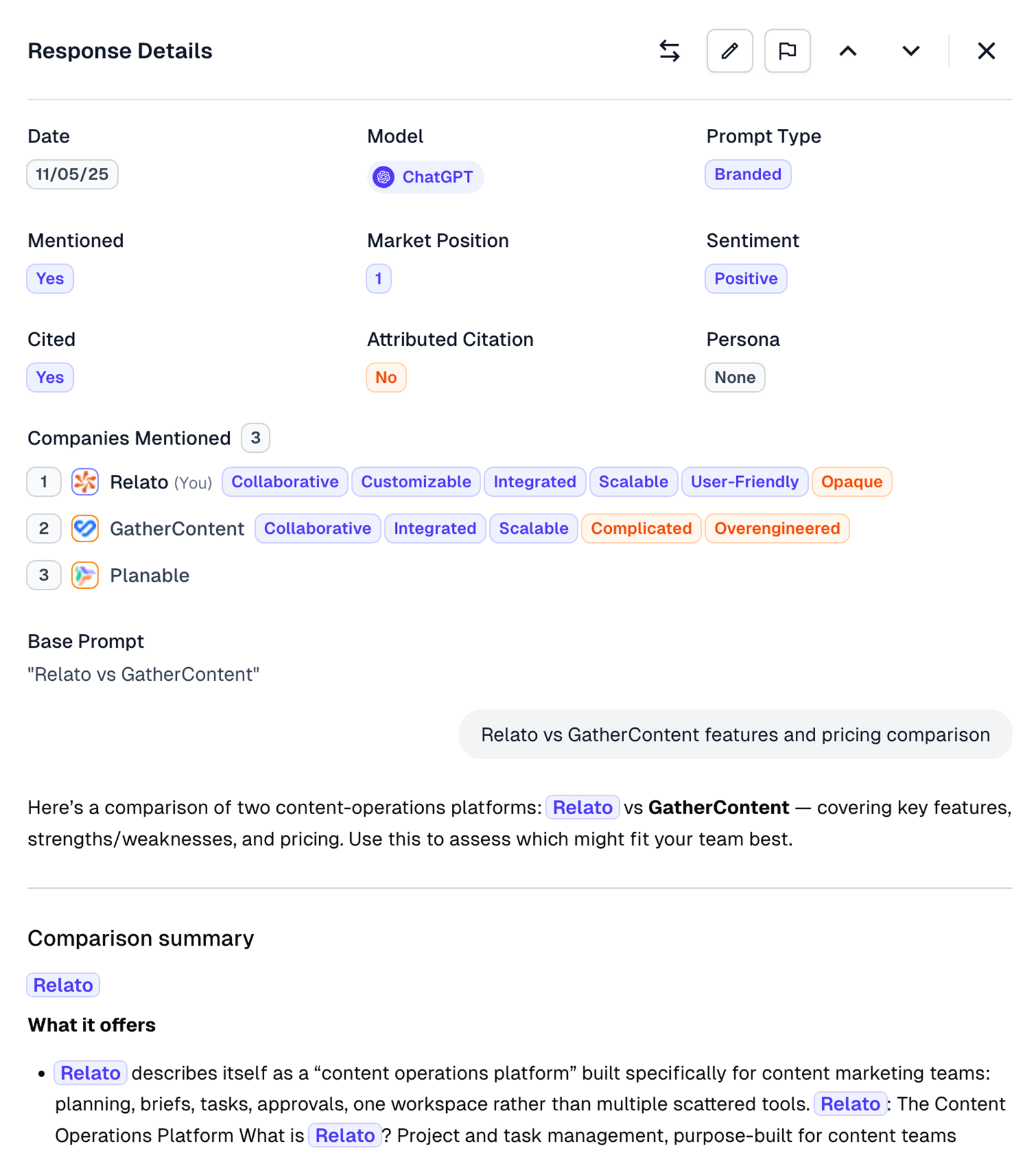Close the Response Details panel

point(985,51)
